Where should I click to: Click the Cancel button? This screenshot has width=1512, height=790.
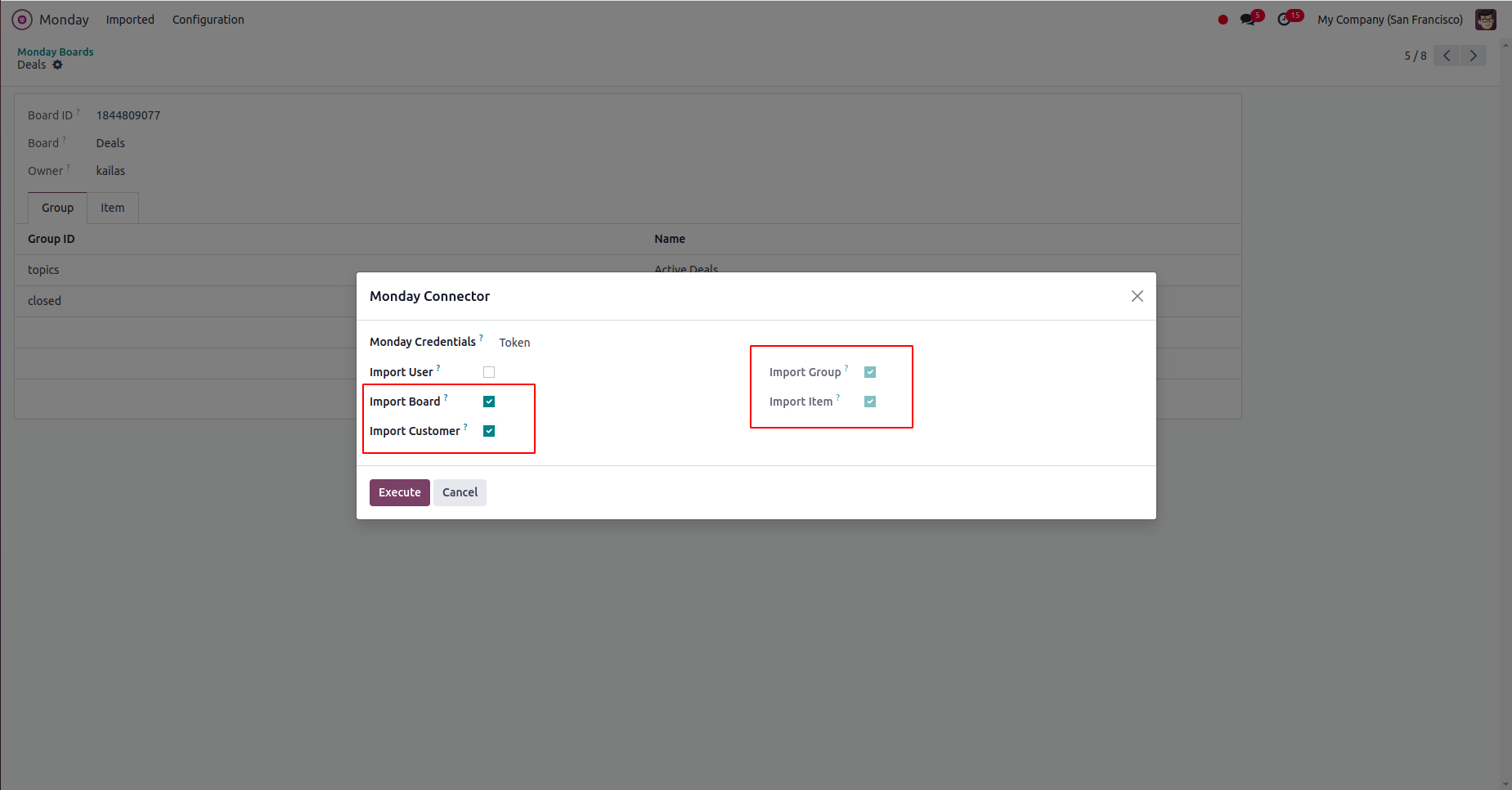460,492
